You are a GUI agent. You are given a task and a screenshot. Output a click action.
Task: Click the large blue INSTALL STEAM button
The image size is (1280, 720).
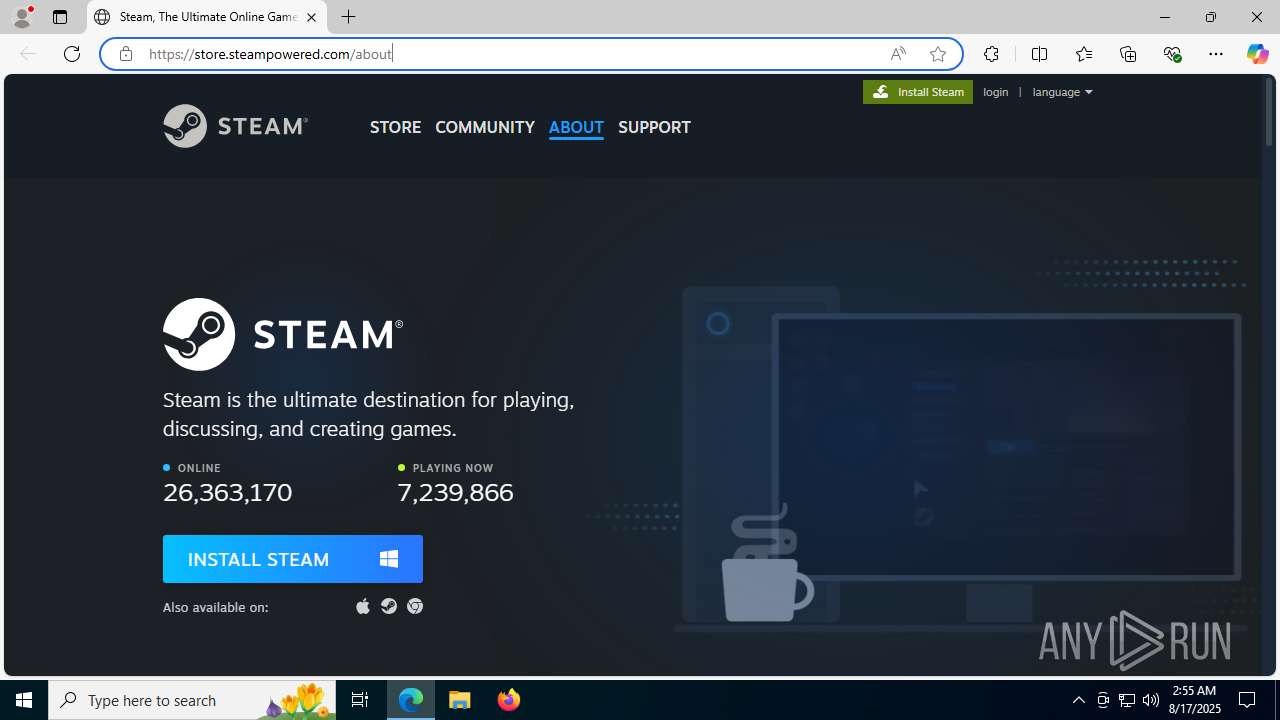tap(293, 559)
